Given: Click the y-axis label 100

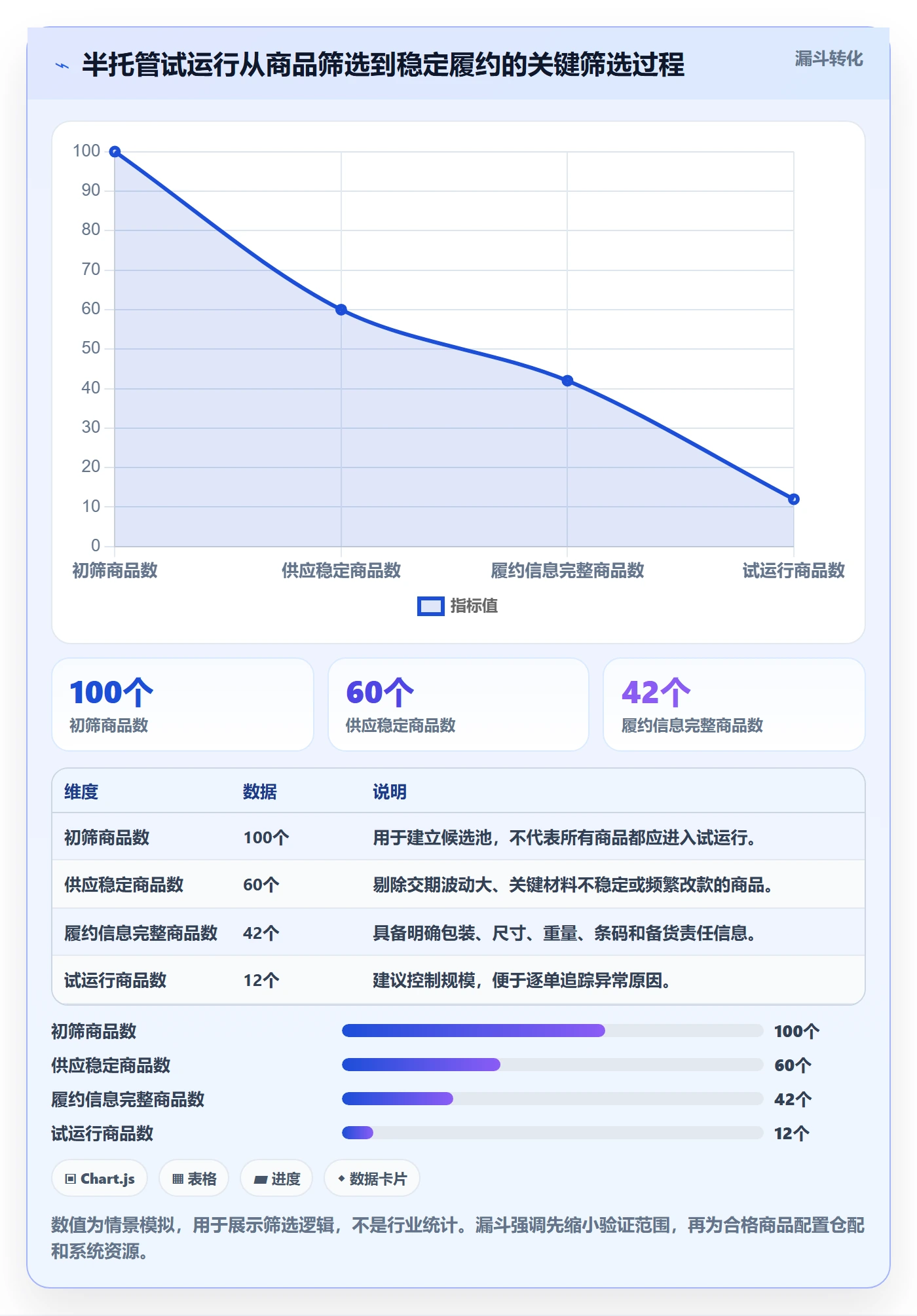Looking at the screenshot, I should pyautogui.click(x=86, y=151).
